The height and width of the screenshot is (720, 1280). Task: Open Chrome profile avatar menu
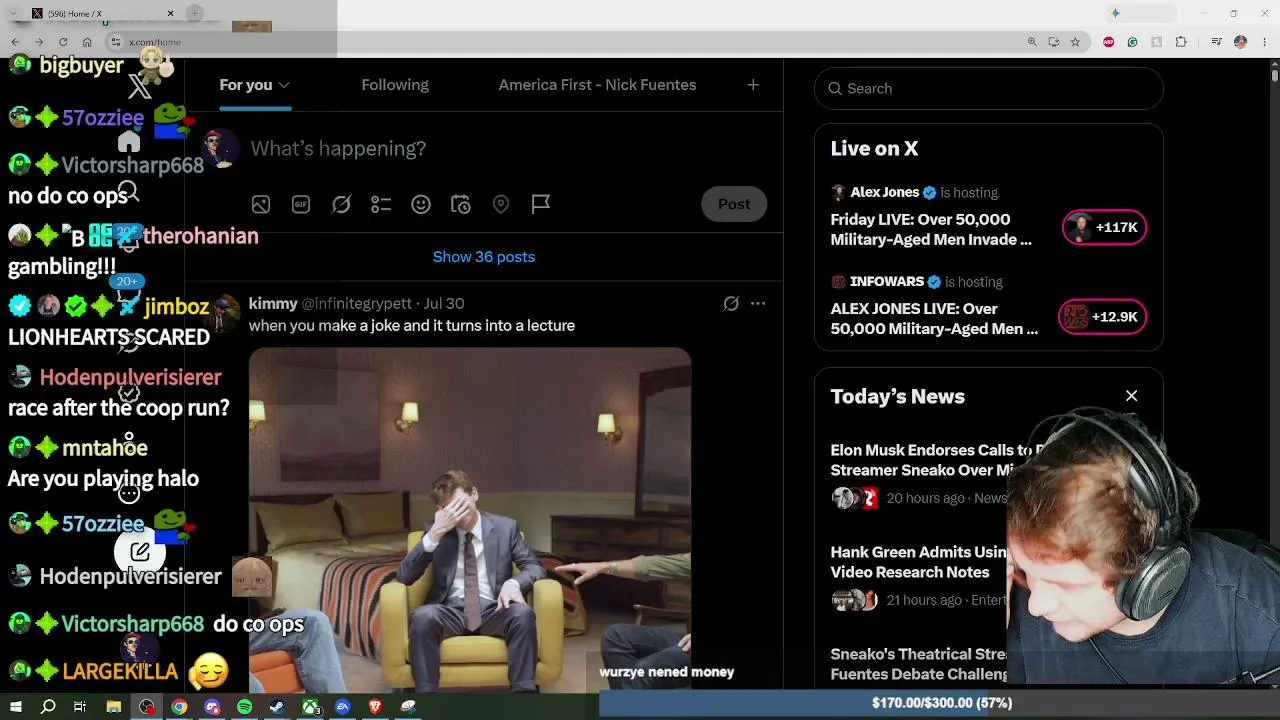(1240, 42)
